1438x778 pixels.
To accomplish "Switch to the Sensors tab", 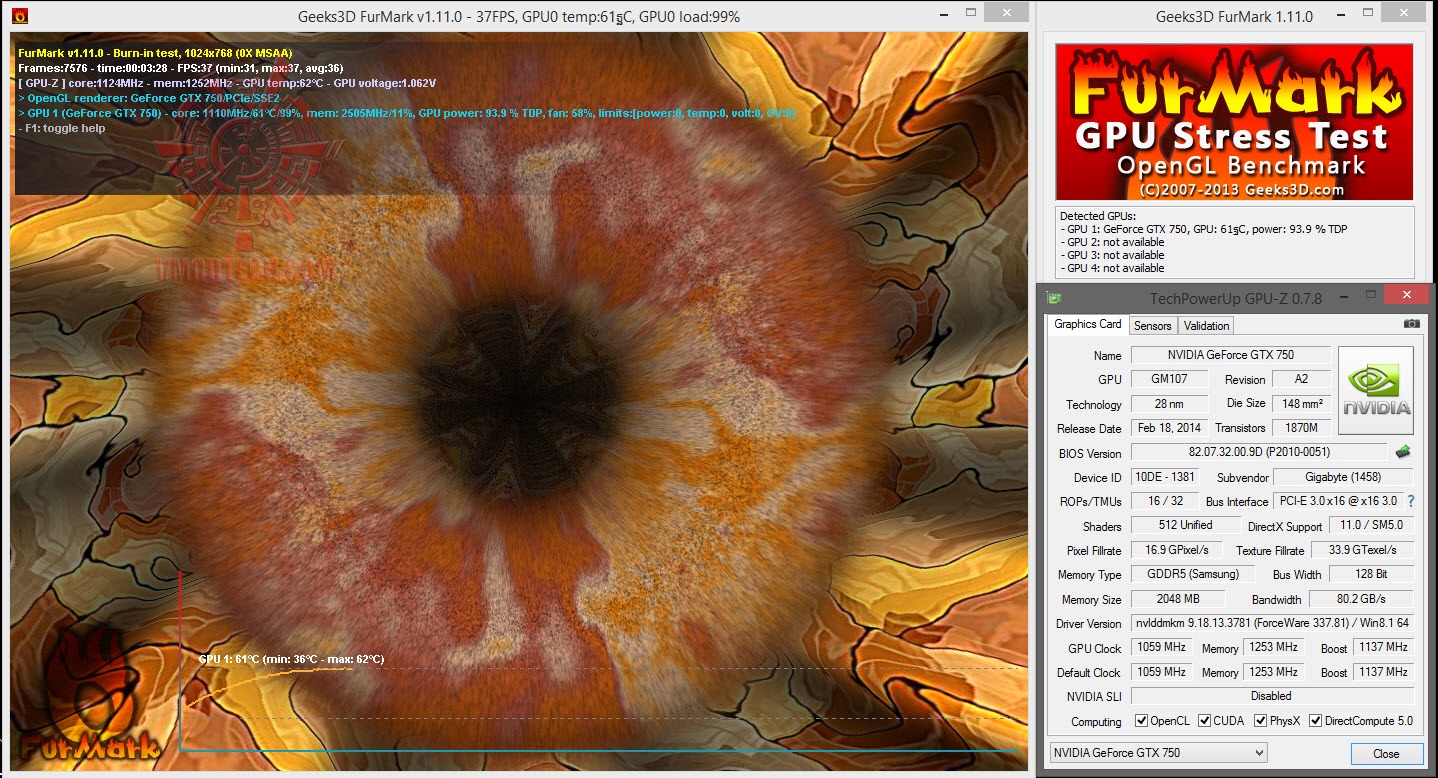I will [x=1152, y=325].
